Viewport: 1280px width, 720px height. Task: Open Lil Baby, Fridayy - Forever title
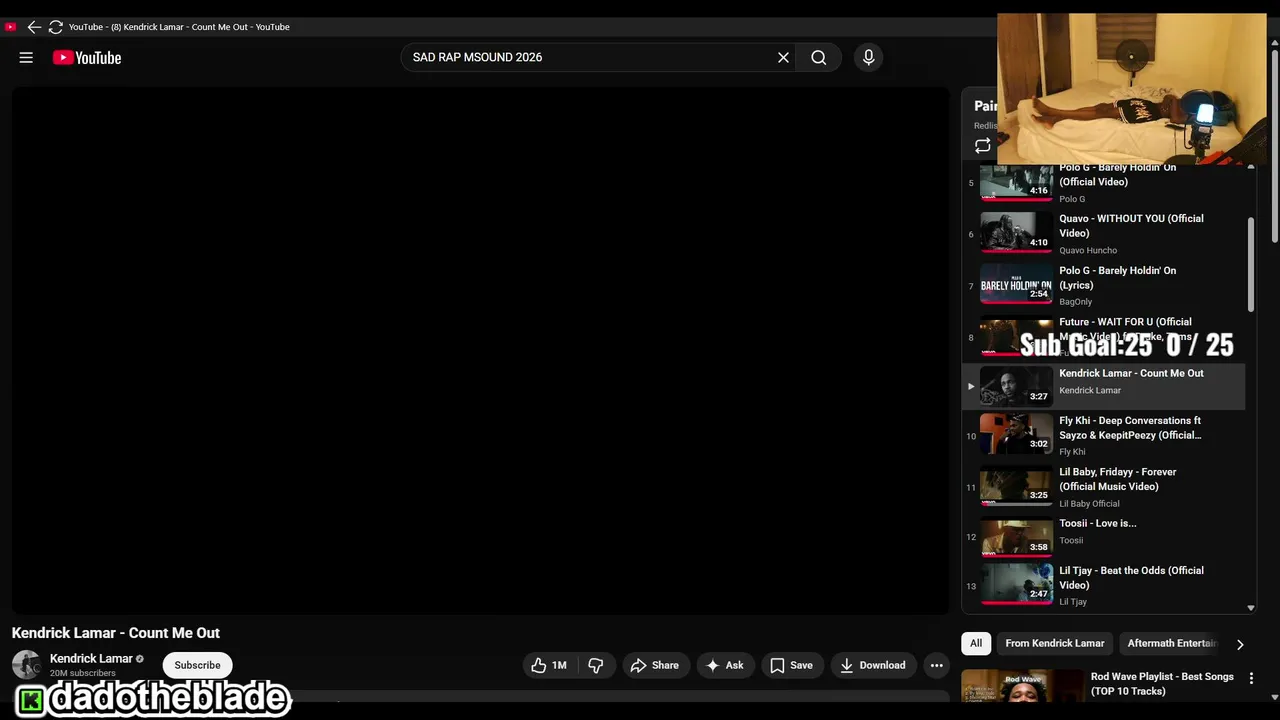coord(1117,479)
